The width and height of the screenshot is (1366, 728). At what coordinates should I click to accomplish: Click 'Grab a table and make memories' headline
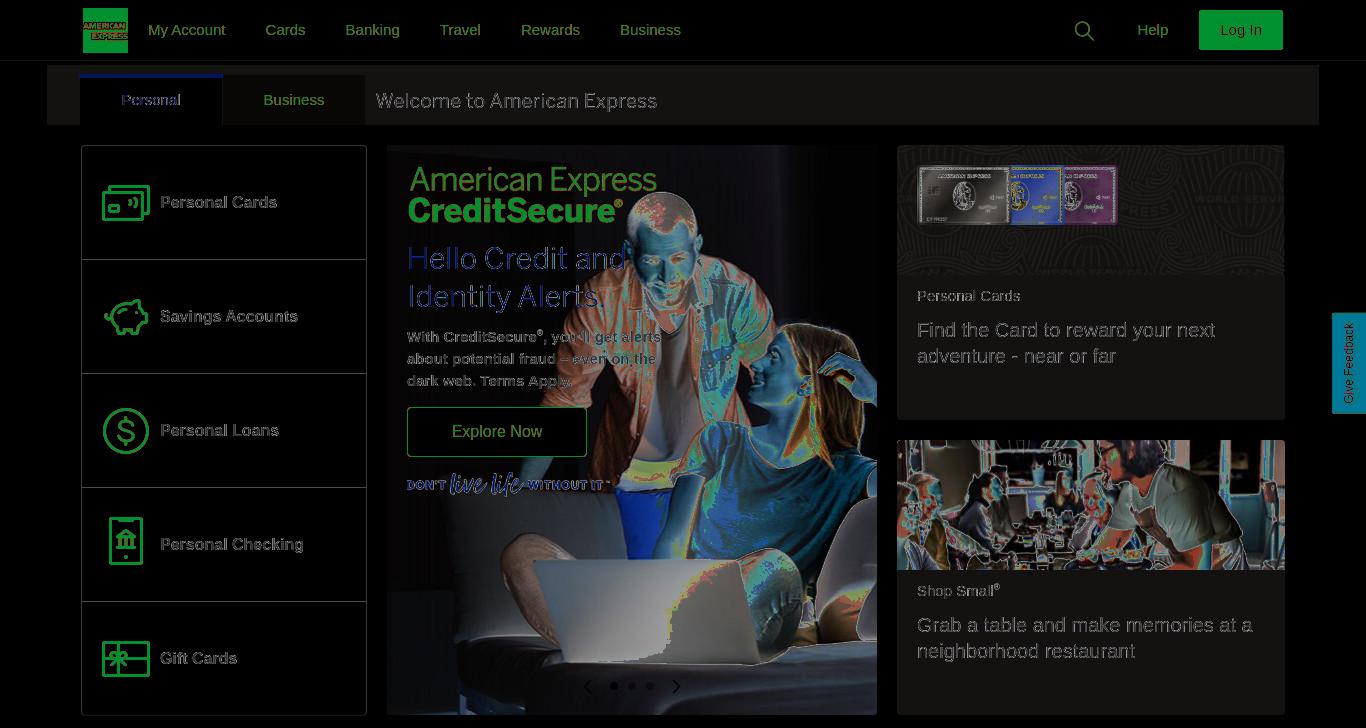(x=1085, y=638)
